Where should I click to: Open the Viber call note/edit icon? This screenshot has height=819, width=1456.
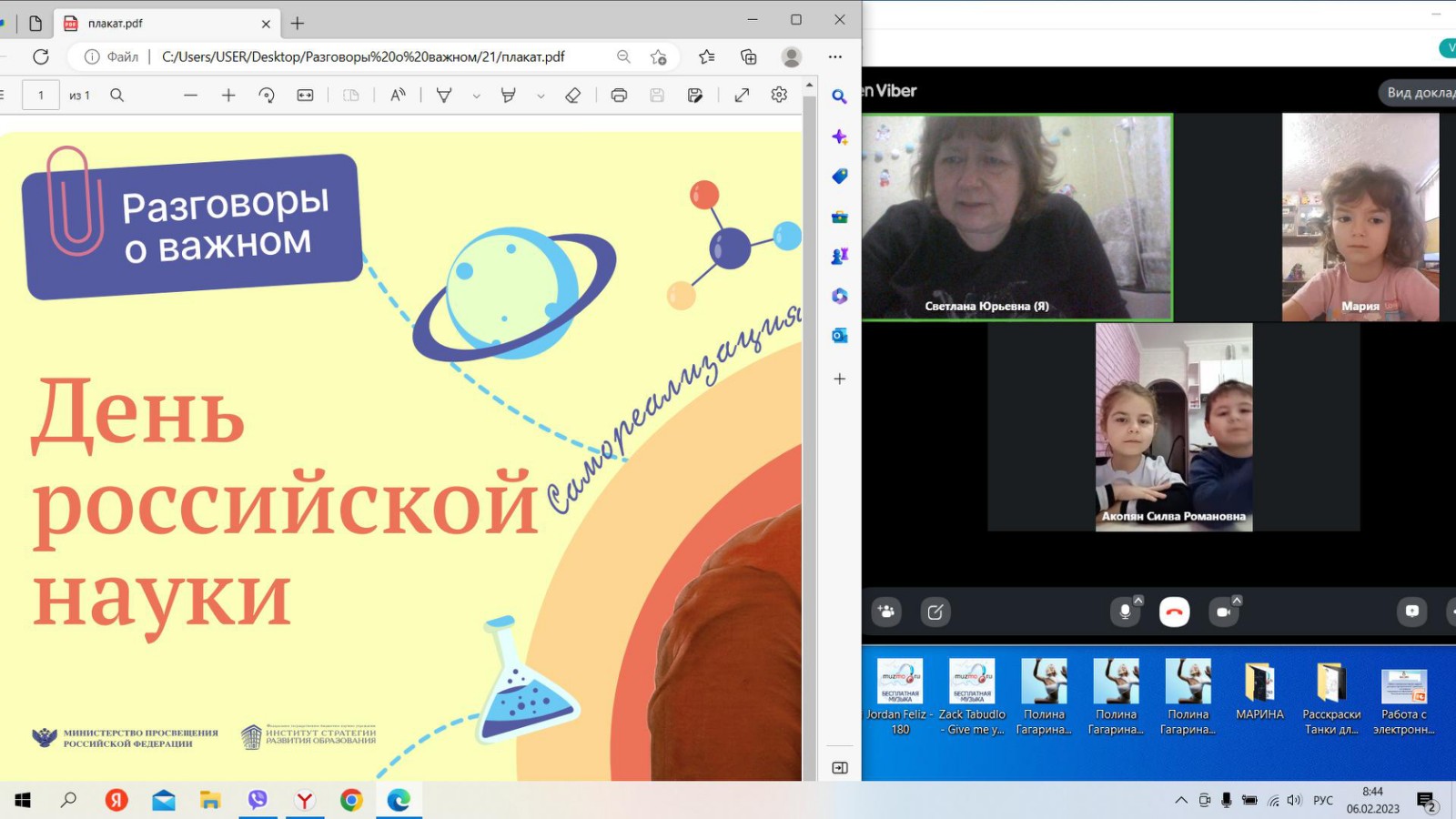click(x=935, y=612)
